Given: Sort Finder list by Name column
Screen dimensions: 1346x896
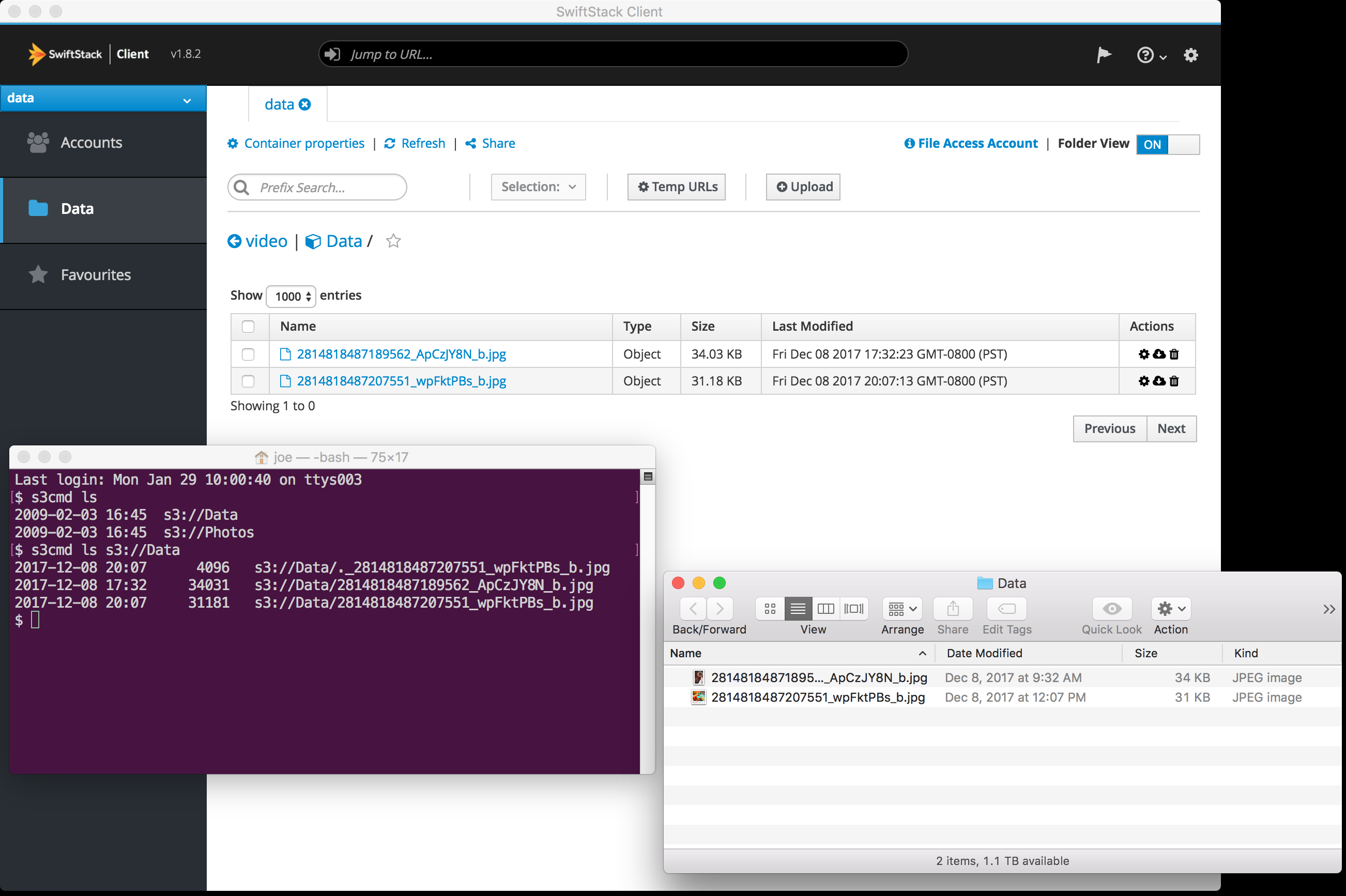Looking at the screenshot, I should click(x=799, y=653).
